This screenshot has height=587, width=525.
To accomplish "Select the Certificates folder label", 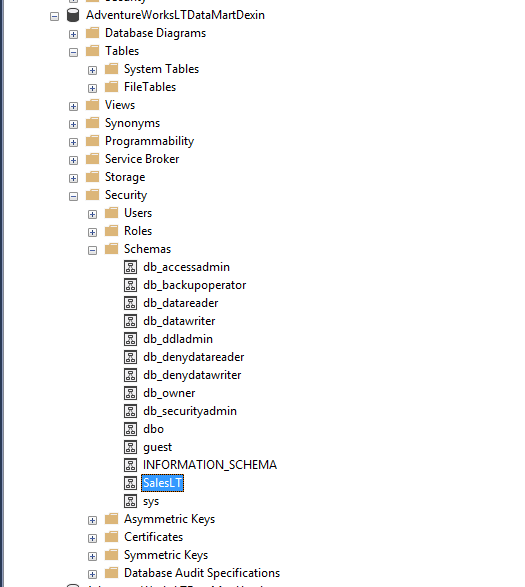I will click(154, 537).
